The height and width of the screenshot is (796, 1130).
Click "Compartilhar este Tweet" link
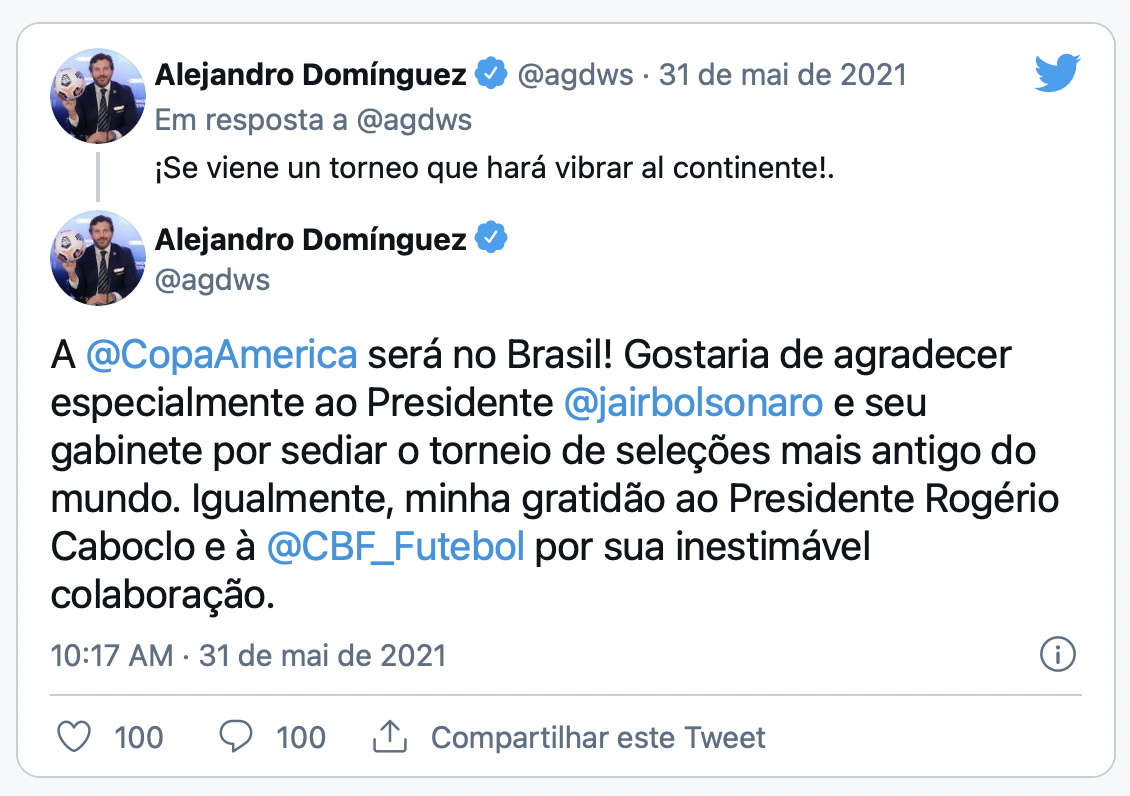pyautogui.click(x=598, y=738)
